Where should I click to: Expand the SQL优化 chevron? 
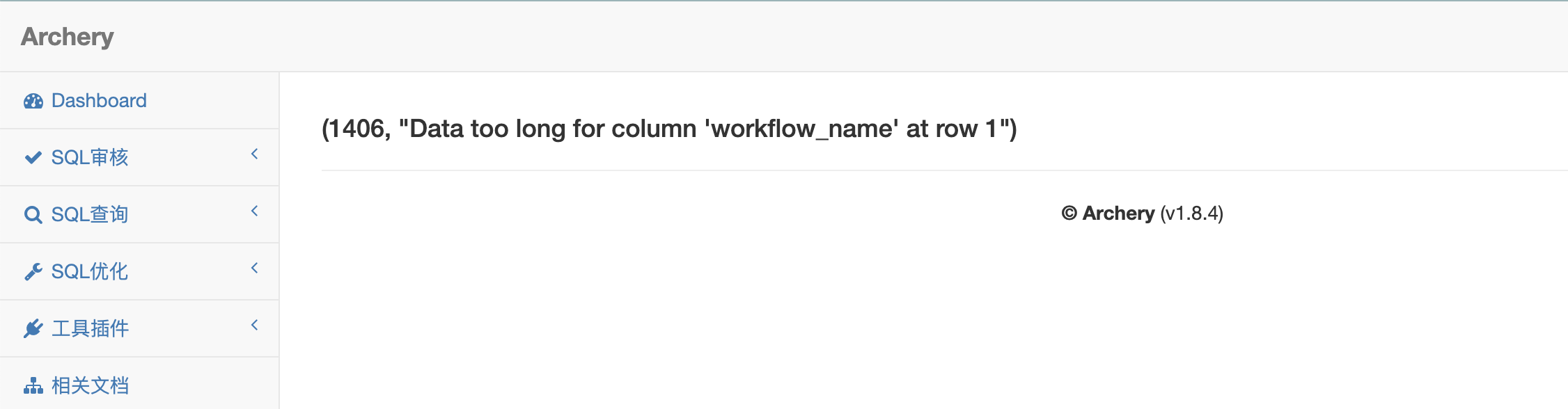(253, 271)
